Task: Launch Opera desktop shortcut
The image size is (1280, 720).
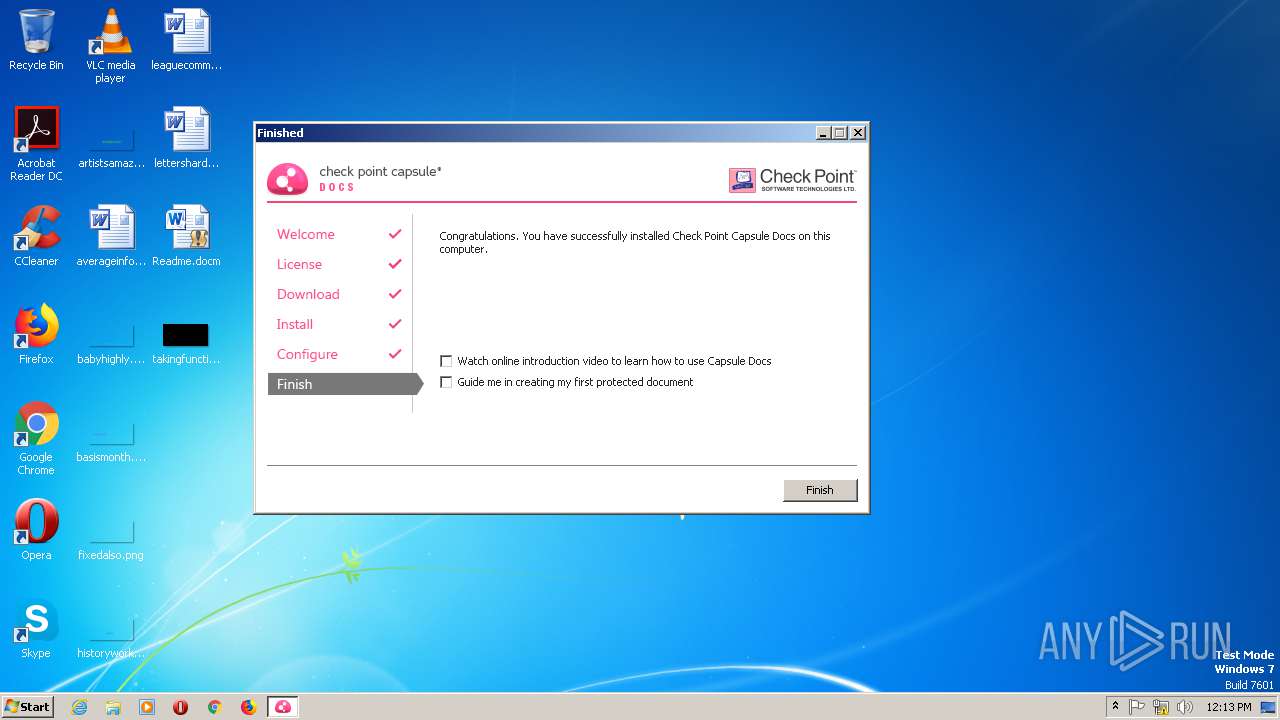Action: point(36,531)
